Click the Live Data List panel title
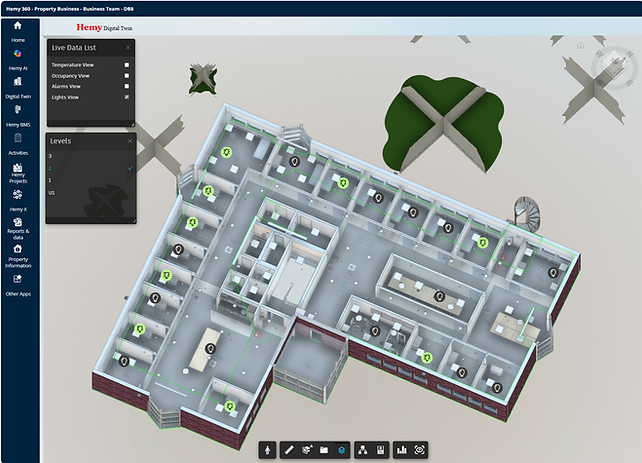 (74, 48)
